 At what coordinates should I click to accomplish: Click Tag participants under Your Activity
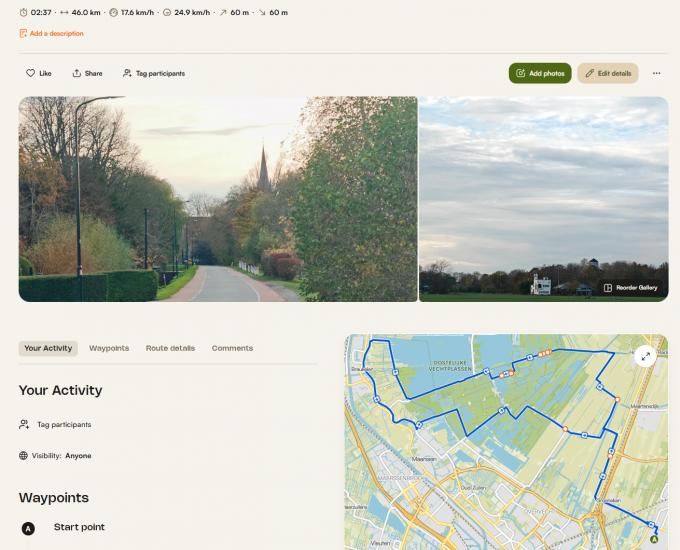pyautogui.click(x=63, y=425)
